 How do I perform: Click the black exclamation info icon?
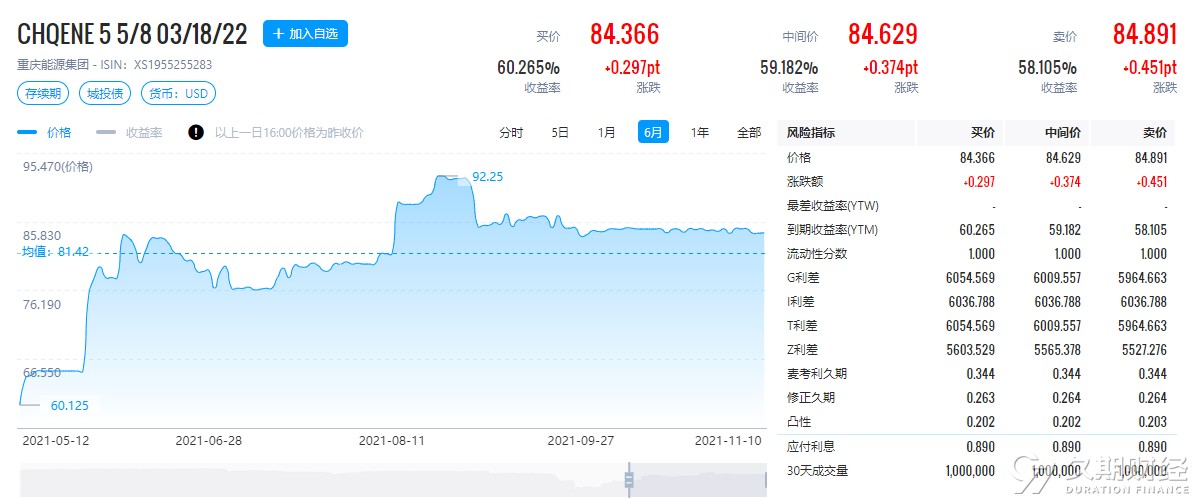pyautogui.click(x=196, y=133)
